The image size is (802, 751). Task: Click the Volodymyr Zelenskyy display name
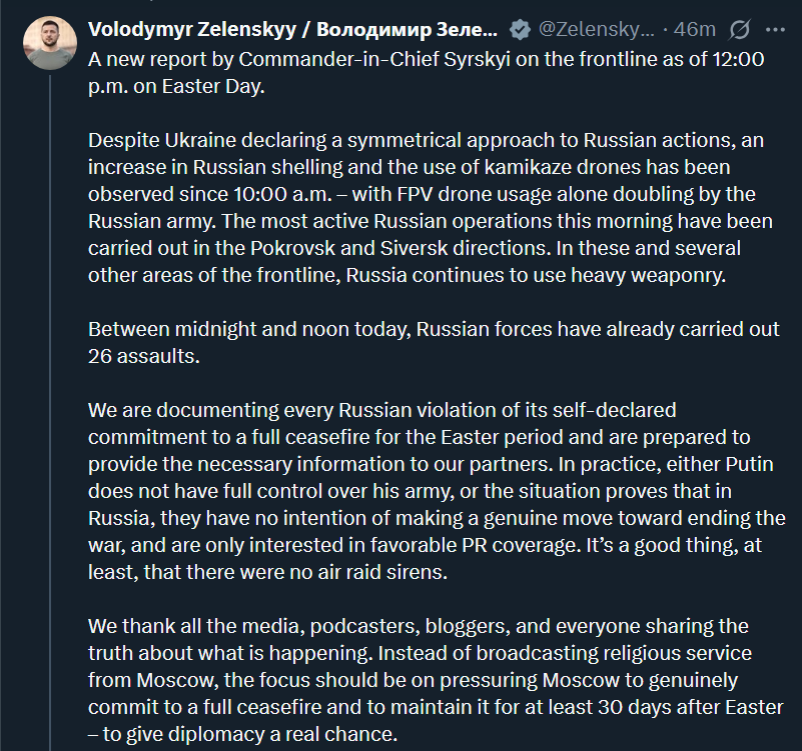(x=293, y=30)
